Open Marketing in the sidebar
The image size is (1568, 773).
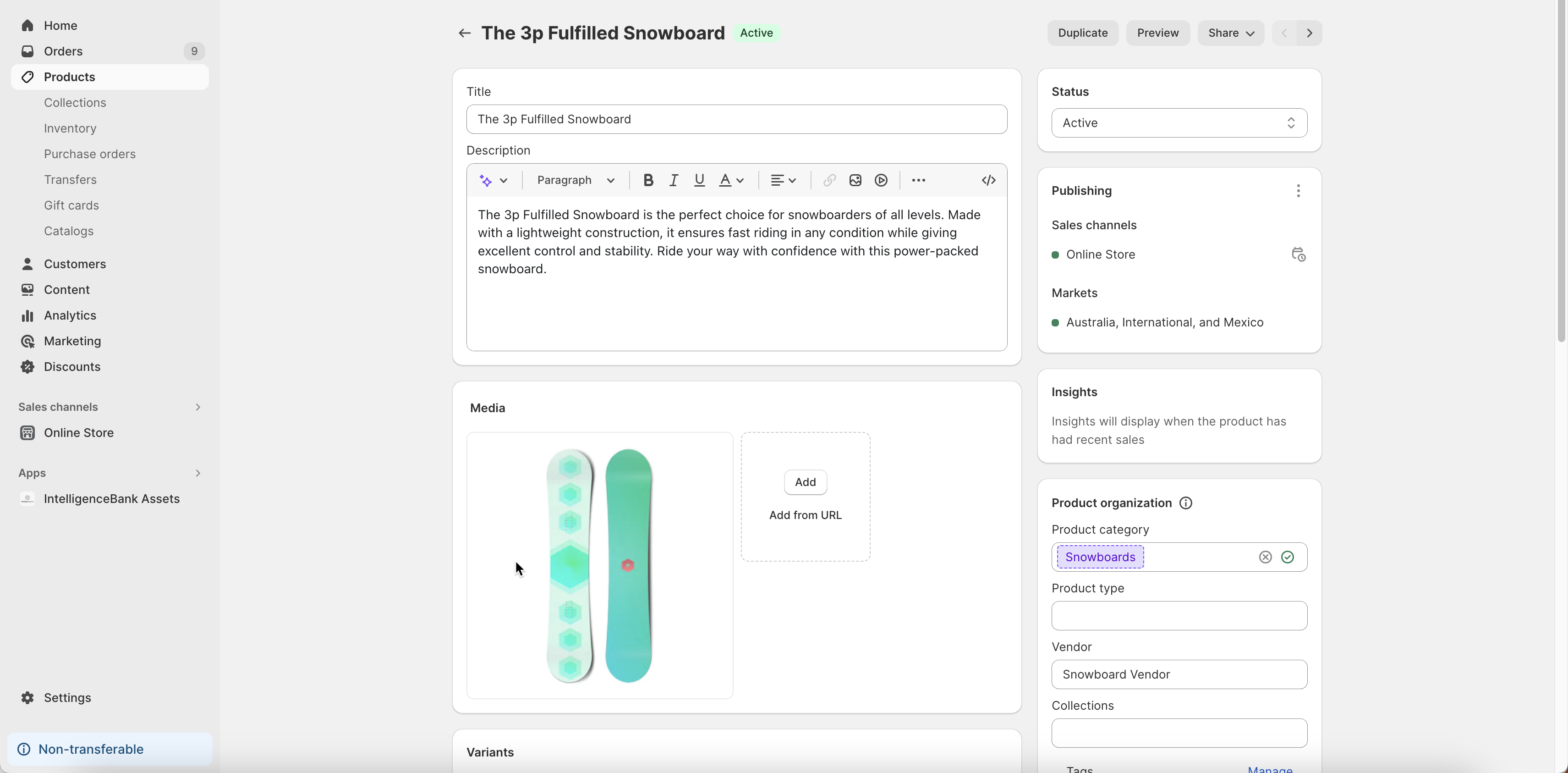coord(110,341)
